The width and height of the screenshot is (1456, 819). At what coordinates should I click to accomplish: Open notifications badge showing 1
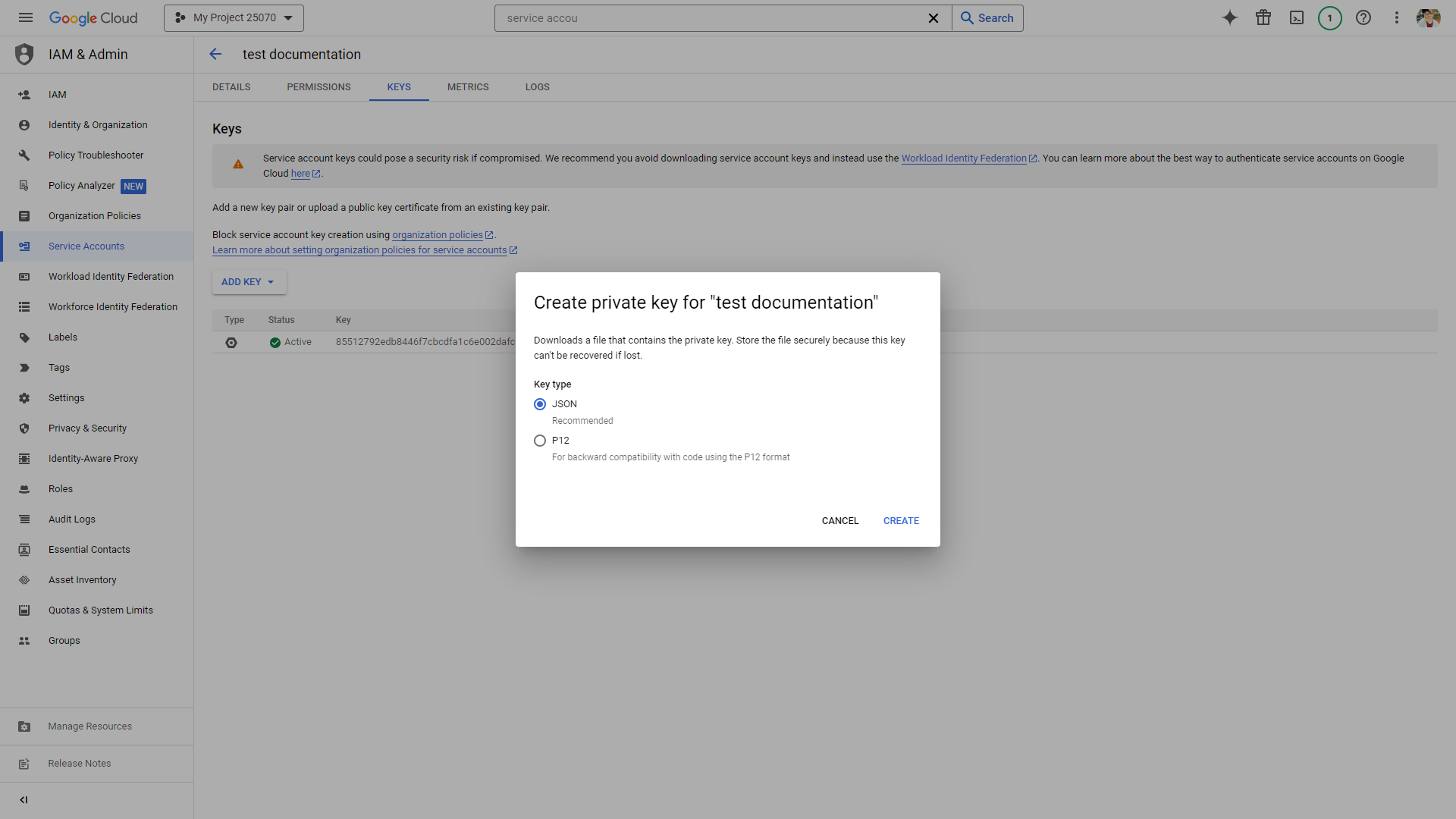coord(1330,18)
